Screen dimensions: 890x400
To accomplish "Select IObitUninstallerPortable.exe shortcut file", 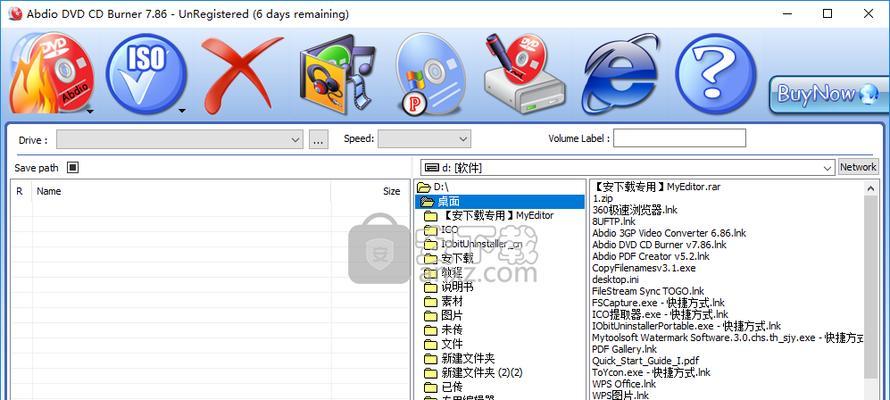I will click(x=686, y=326).
